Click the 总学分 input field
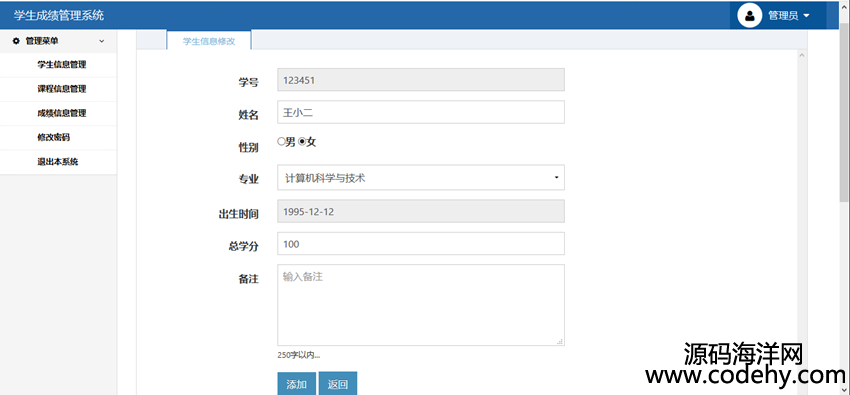The height and width of the screenshot is (395, 850). [x=421, y=243]
